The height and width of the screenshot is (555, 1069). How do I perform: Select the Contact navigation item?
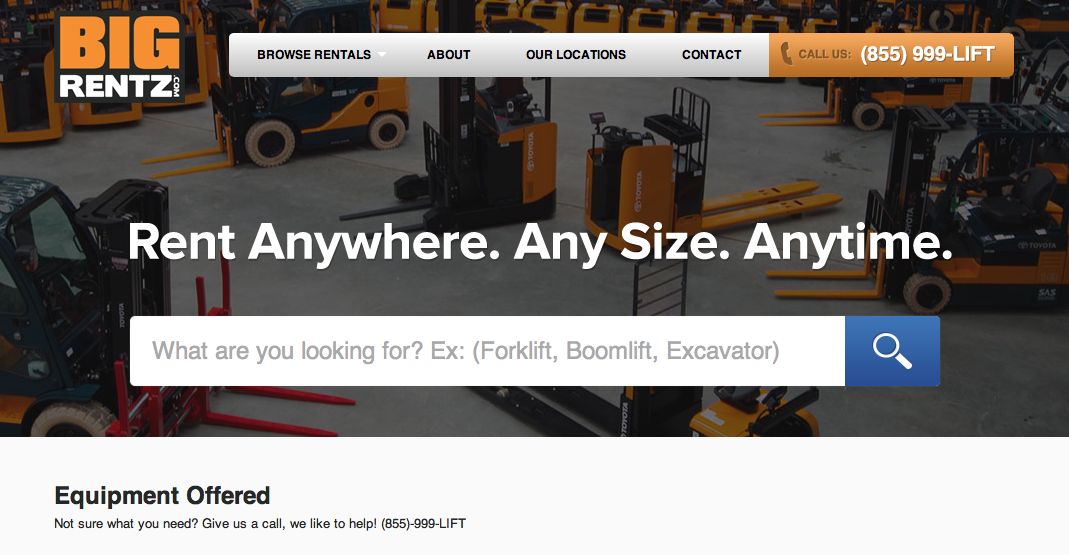coord(711,55)
